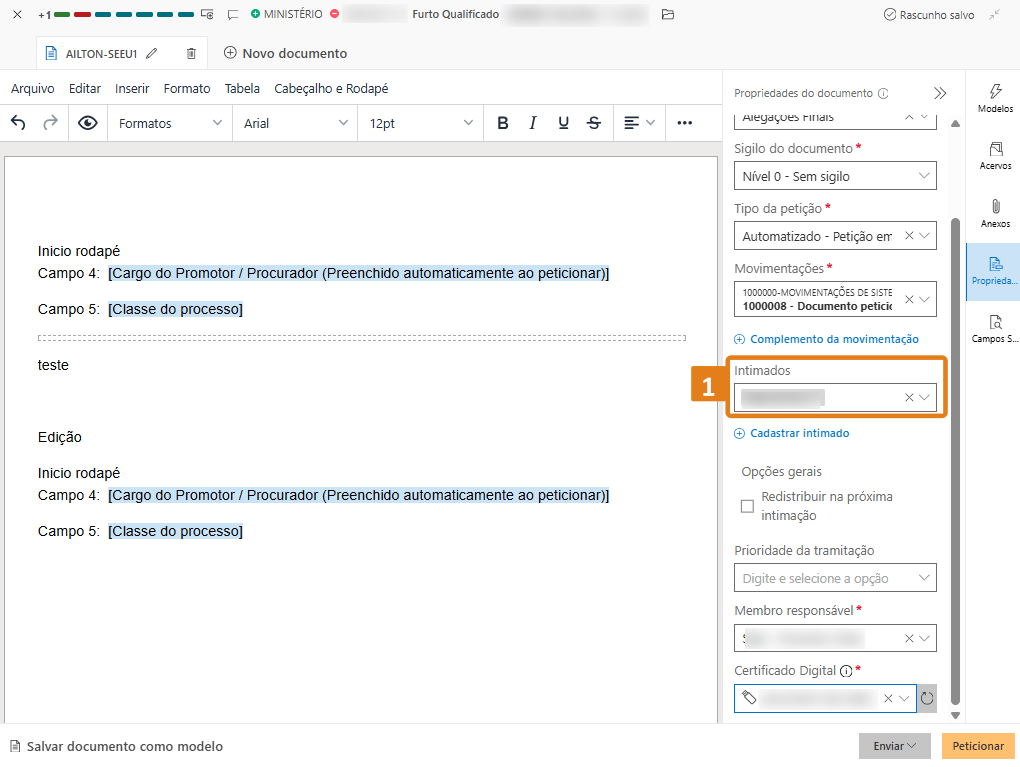Apply strikethrough formatting
Image resolution: width=1020 pixels, height=767 pixels.
[594, 123]
